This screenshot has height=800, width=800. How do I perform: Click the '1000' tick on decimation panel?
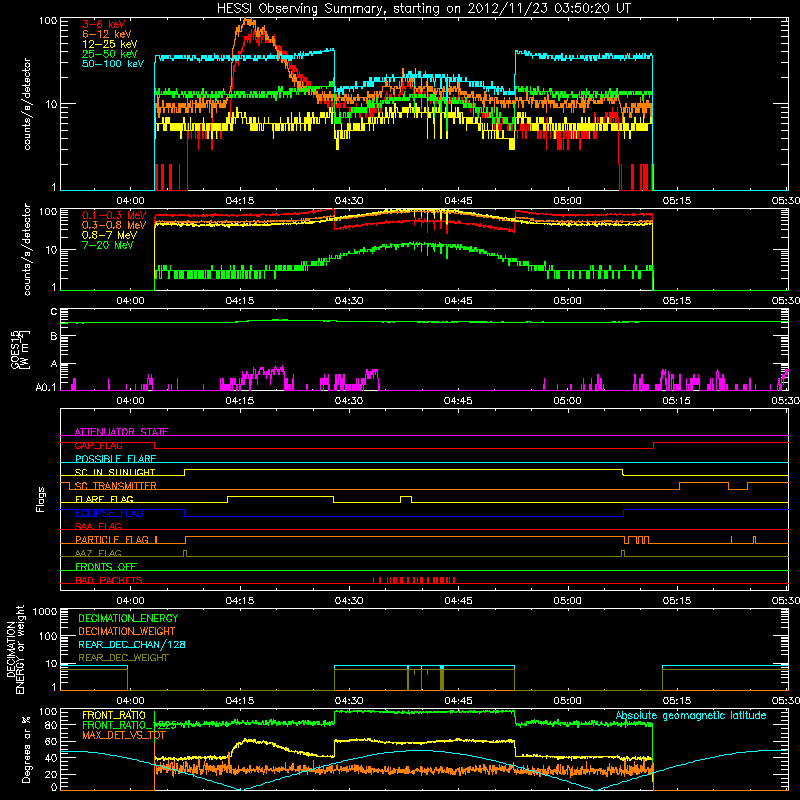coord(45,612)
